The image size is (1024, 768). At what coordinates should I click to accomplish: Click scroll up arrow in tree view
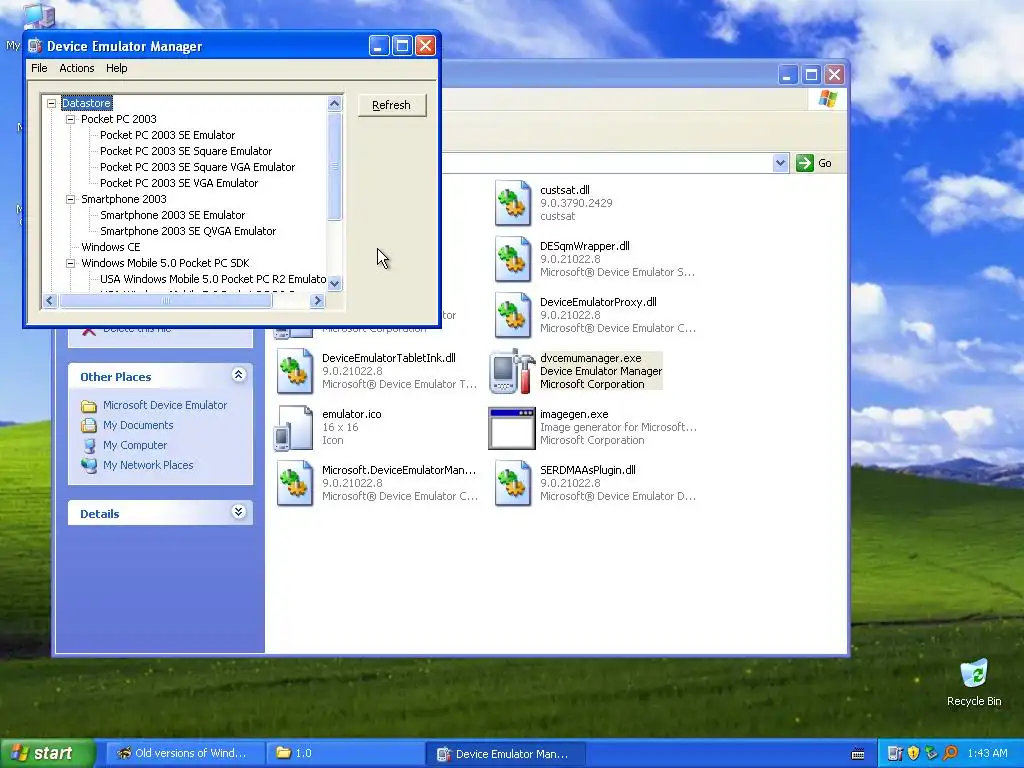pos(334,103)
